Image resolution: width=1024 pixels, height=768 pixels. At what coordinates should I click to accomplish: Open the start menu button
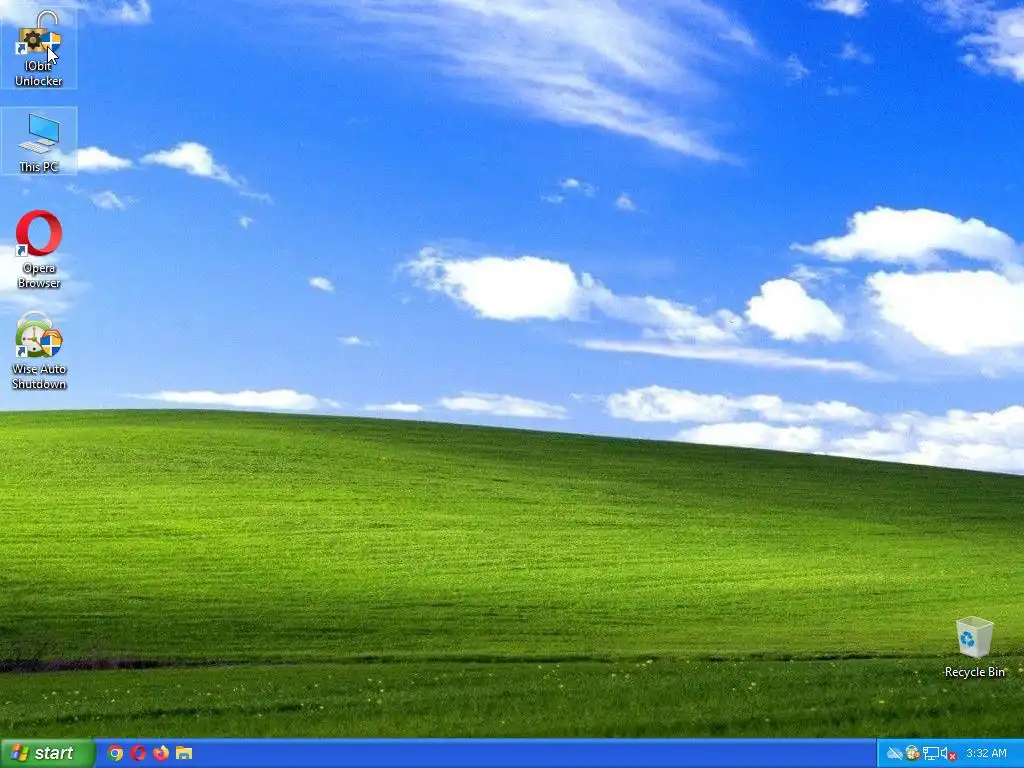(x=48, y=753)
